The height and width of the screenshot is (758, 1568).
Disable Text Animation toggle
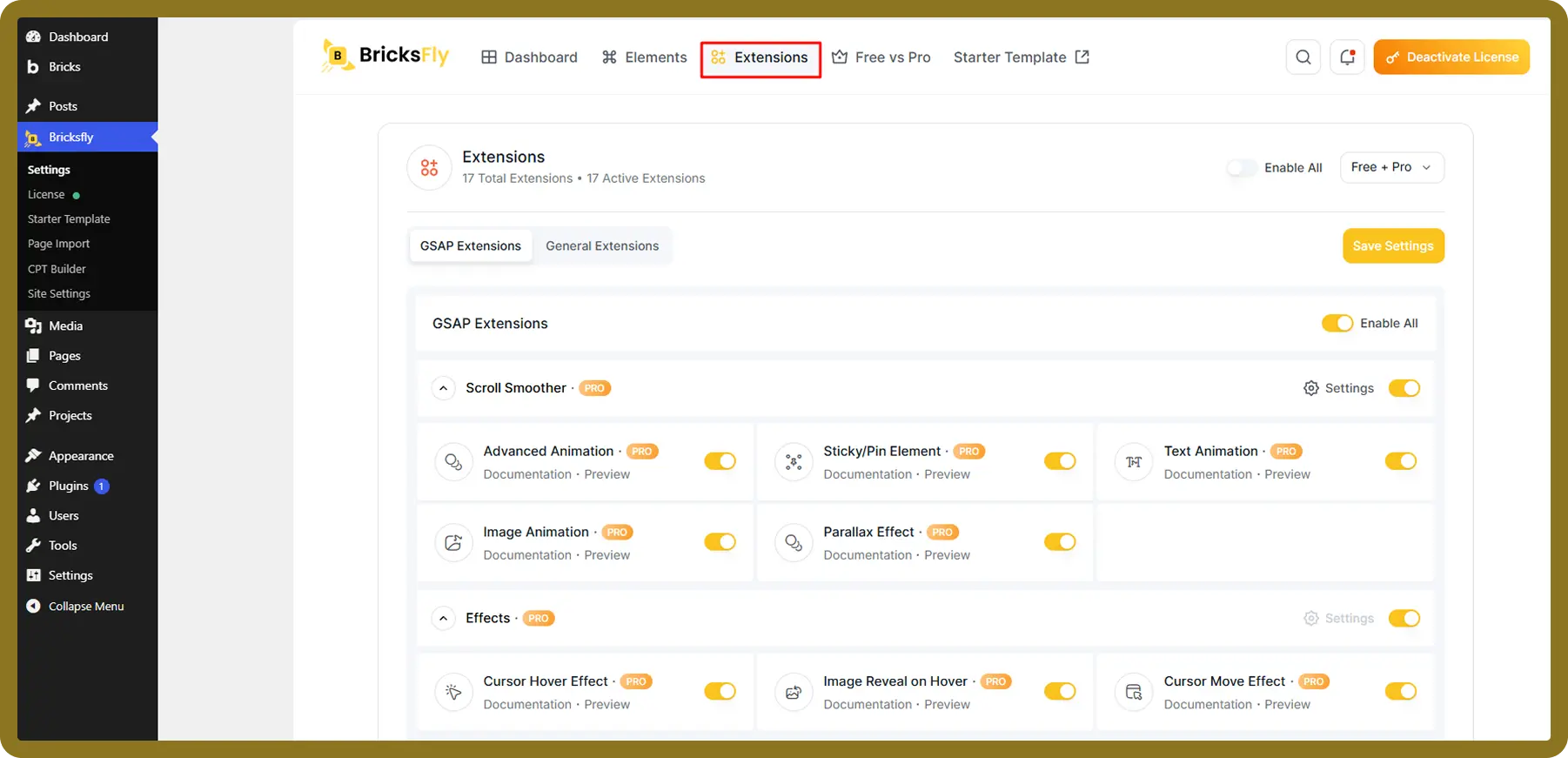coord(1401,461)
